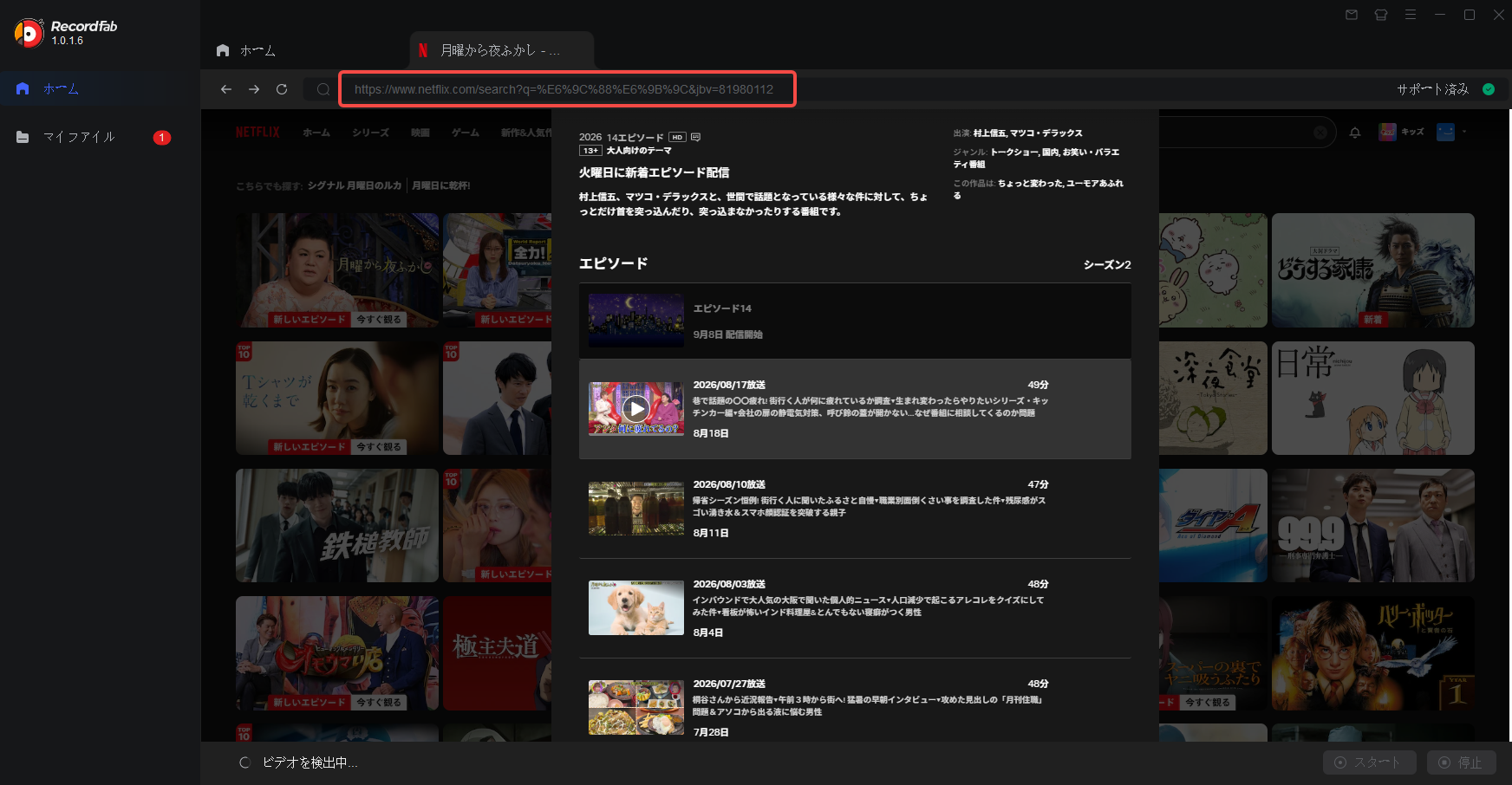This screenshot has width=1512, height=785.
Task: Play the 2026/08/17 episode with play button
Action: click(x=636, y=408)
